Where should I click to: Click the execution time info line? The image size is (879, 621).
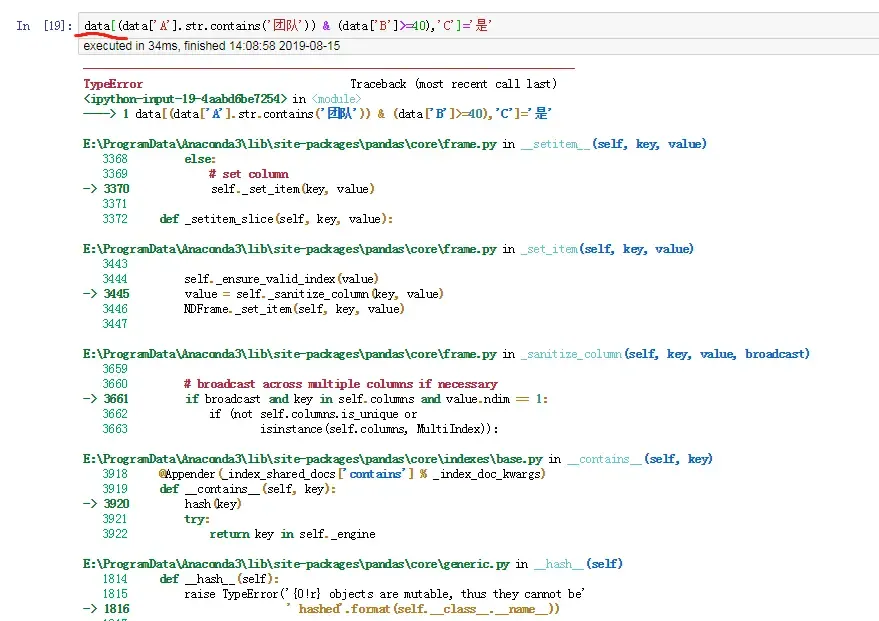(x=211, y=46)
